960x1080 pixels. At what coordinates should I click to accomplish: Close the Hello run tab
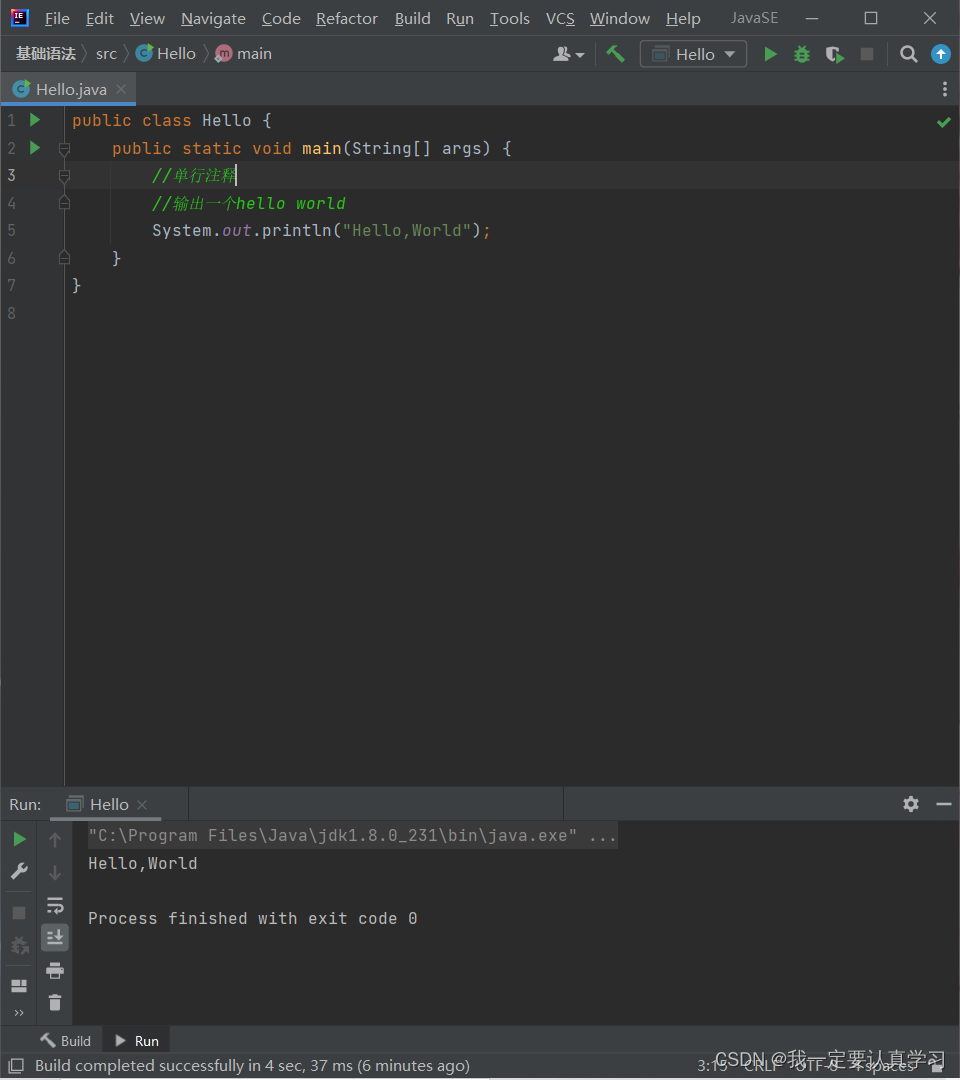pos(142,804)
